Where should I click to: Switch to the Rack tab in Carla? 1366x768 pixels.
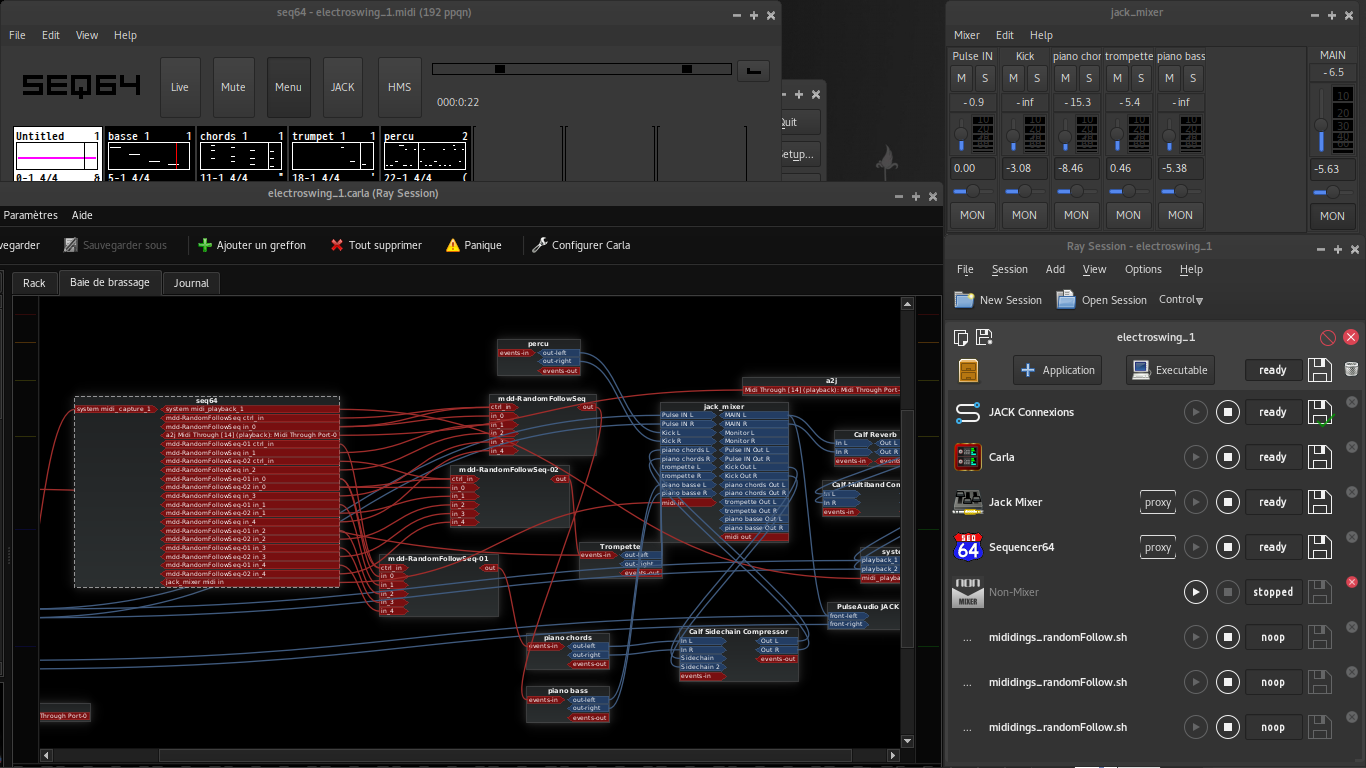coord(34,283)
